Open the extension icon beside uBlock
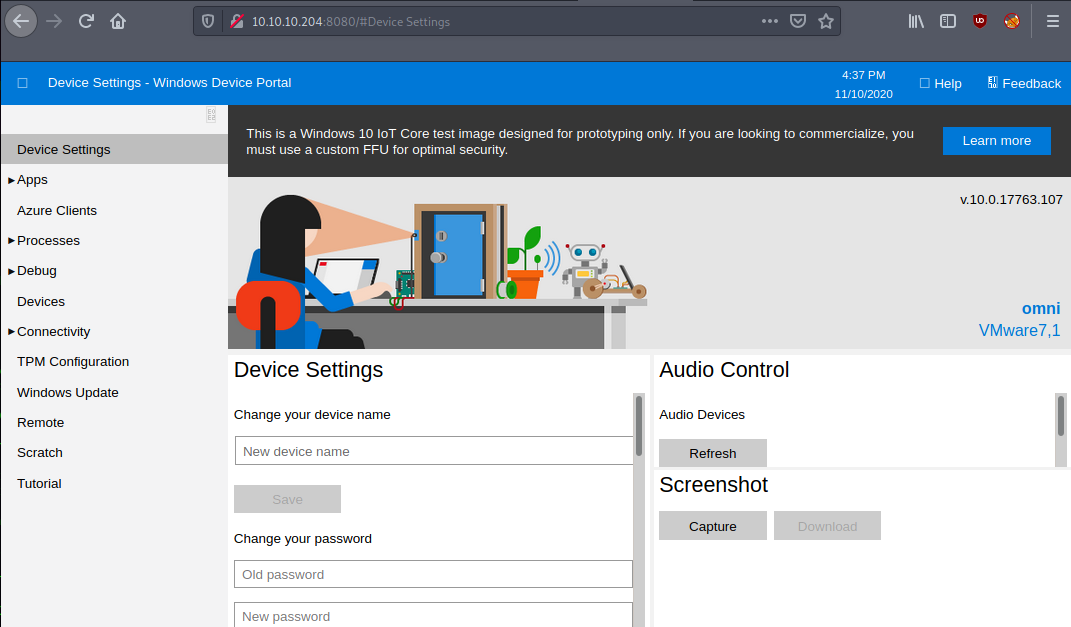 pos(1012,21)
